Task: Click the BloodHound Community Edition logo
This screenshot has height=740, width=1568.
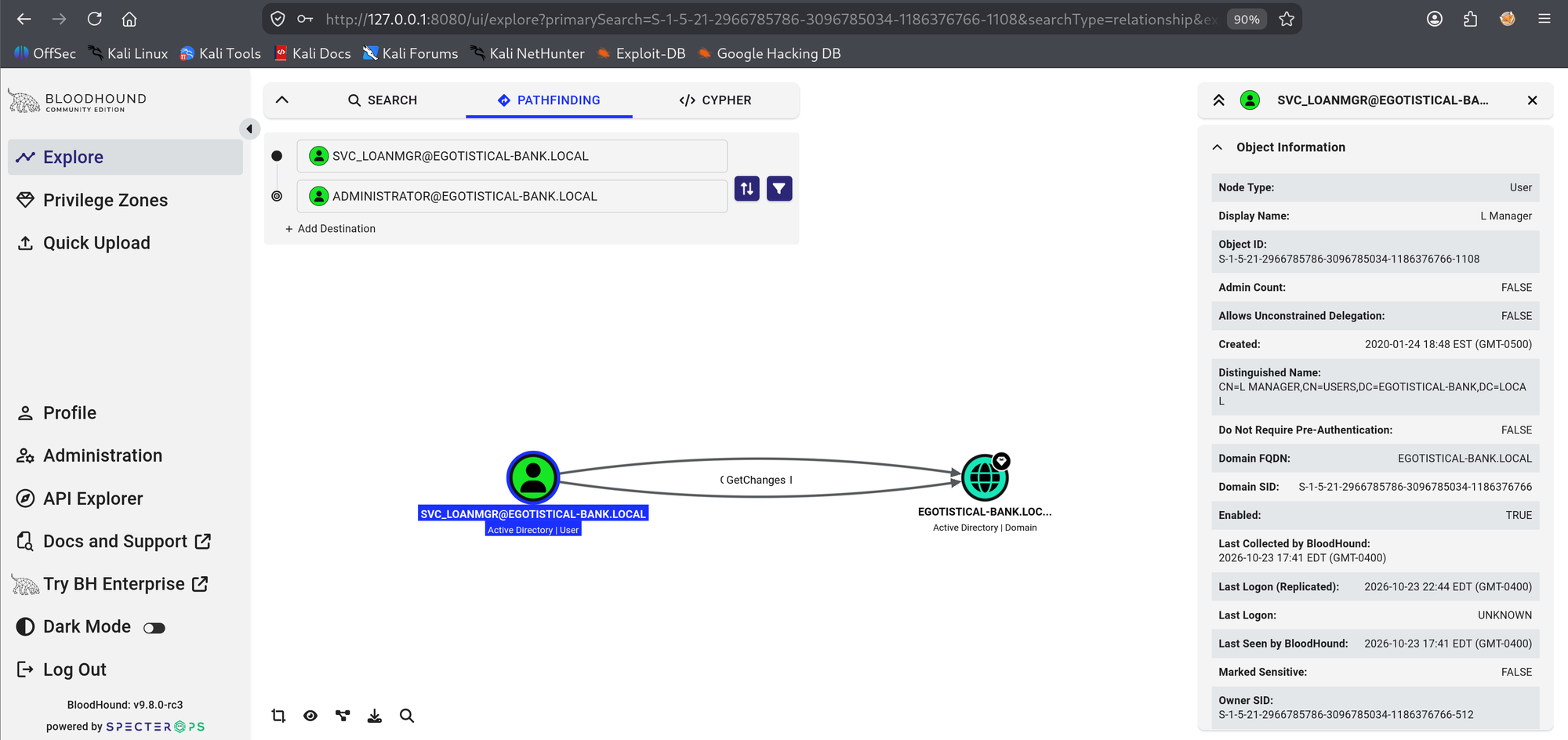Action: pyautogui.click(x=78, y=101)
